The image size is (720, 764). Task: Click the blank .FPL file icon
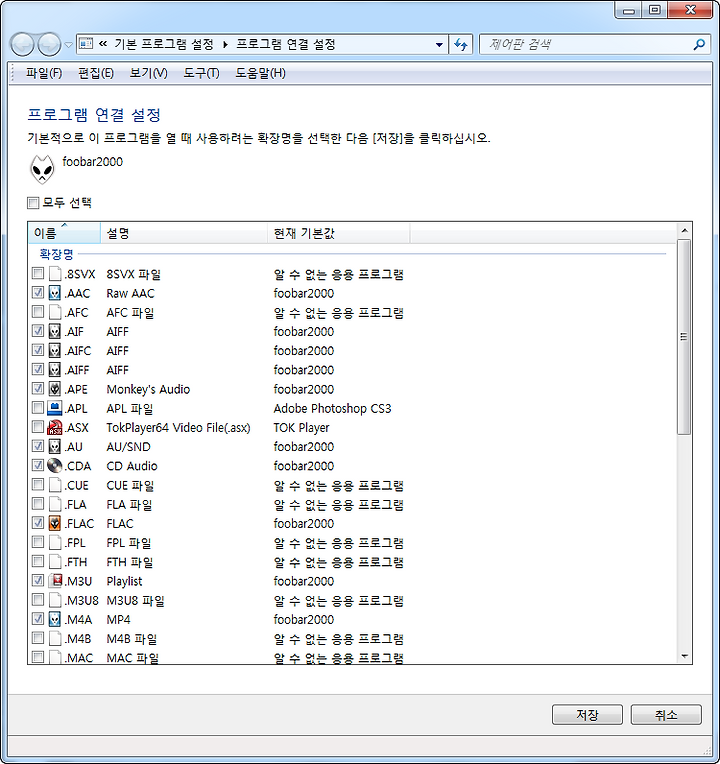55,542
